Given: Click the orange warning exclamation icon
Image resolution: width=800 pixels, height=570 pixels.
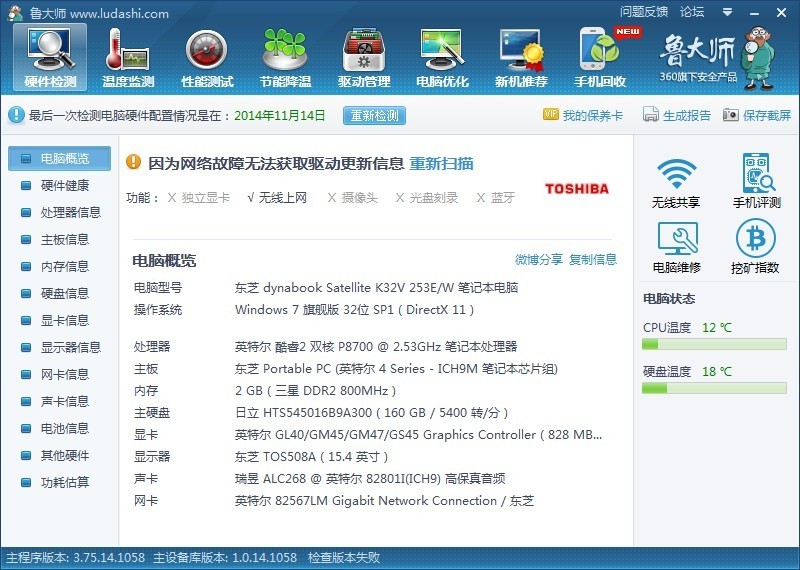Looking at the screenshot, I should [x=133, y=162].
